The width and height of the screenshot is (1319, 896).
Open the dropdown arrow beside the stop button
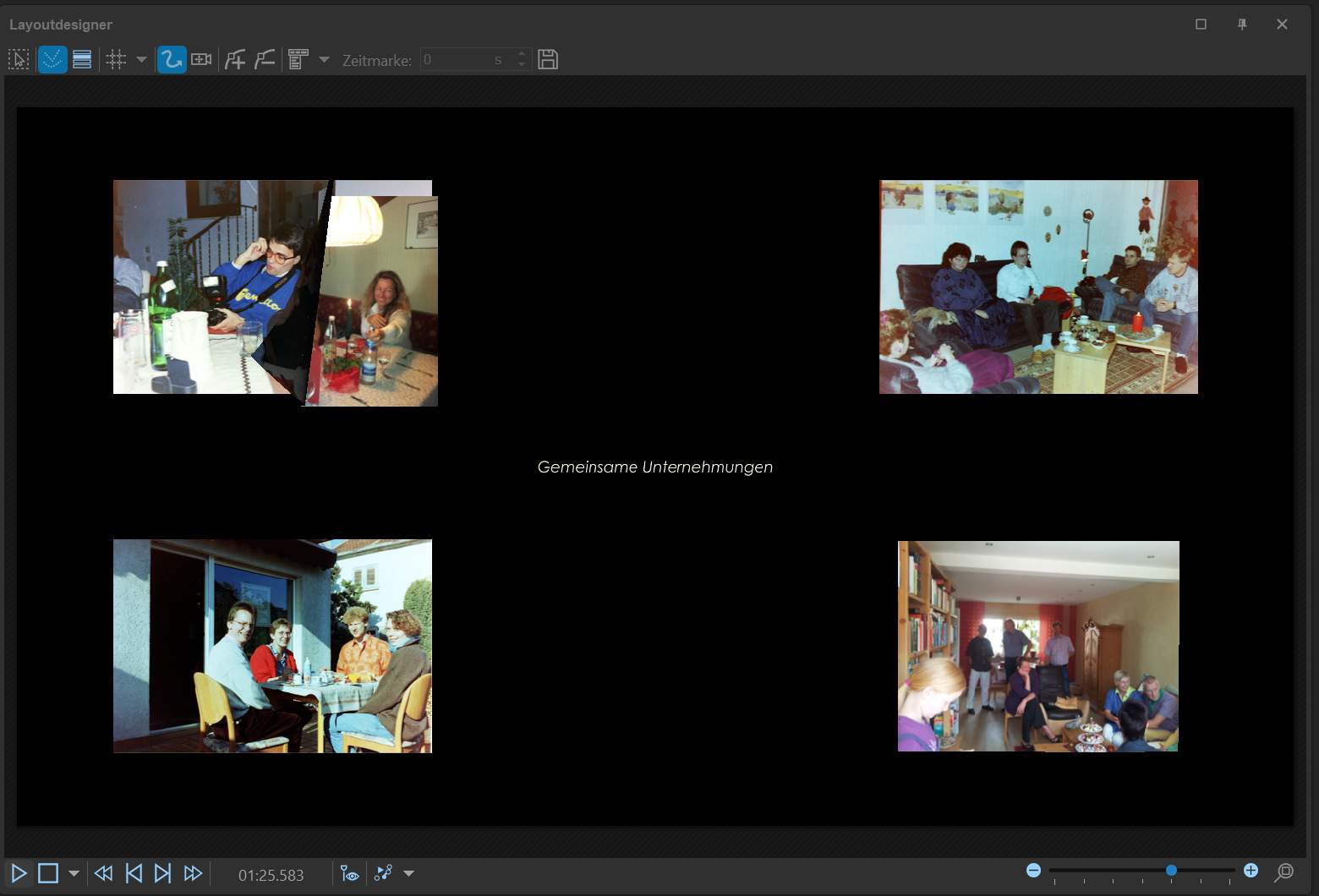(74, 873)
